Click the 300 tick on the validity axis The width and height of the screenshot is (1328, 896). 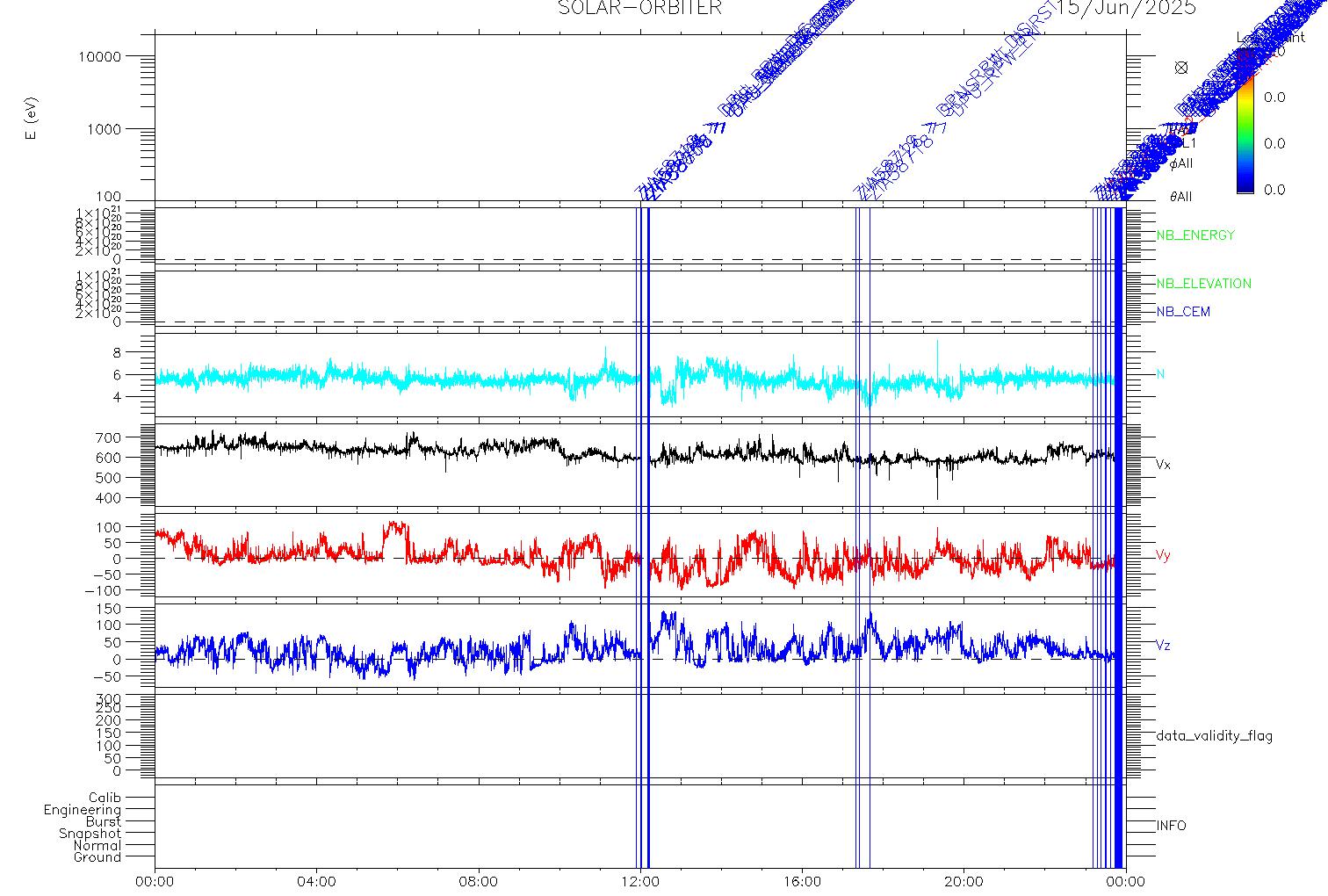pyautogui.click(x=110, y=698)
